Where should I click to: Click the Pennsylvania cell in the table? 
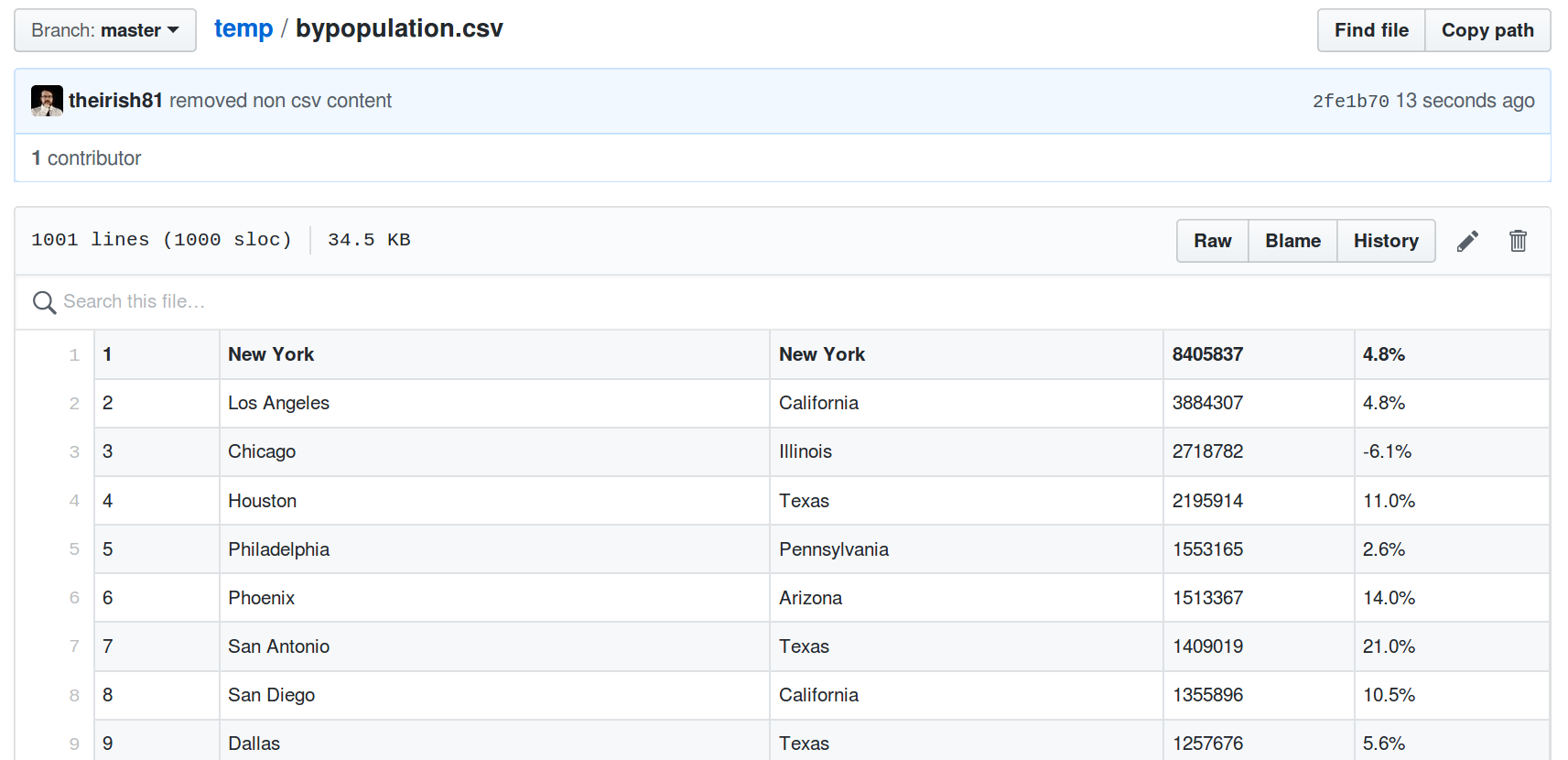coord(833,549)
